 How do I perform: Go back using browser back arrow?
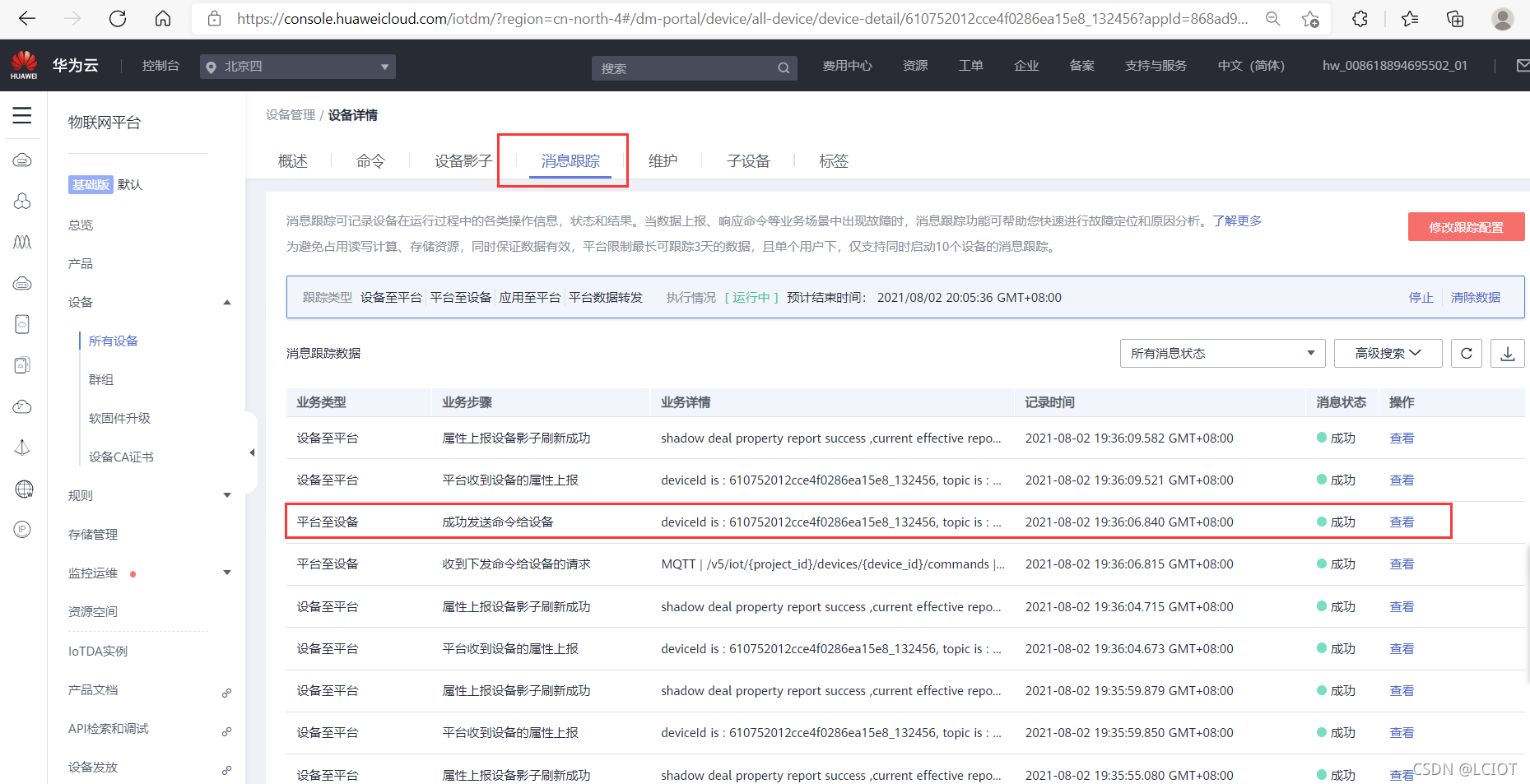27,18
